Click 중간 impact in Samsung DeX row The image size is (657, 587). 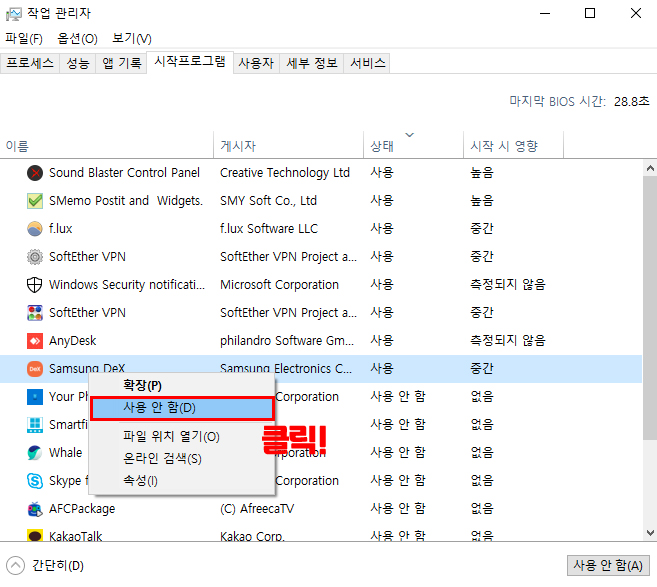tap(482, 369)
